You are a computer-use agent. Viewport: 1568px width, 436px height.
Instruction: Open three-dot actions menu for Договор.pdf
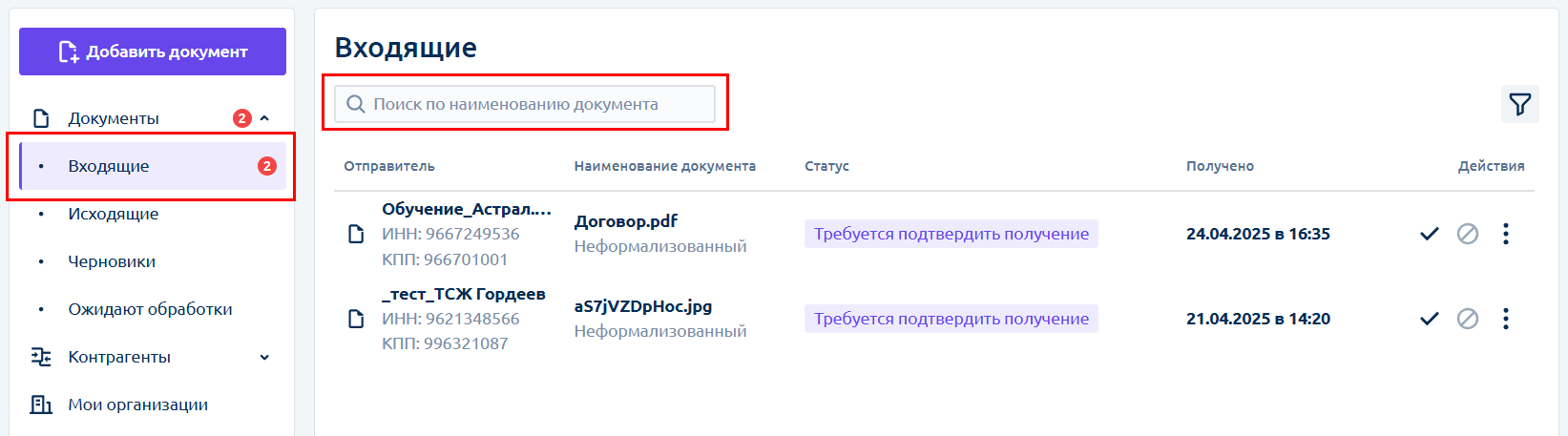point(1506,234)
